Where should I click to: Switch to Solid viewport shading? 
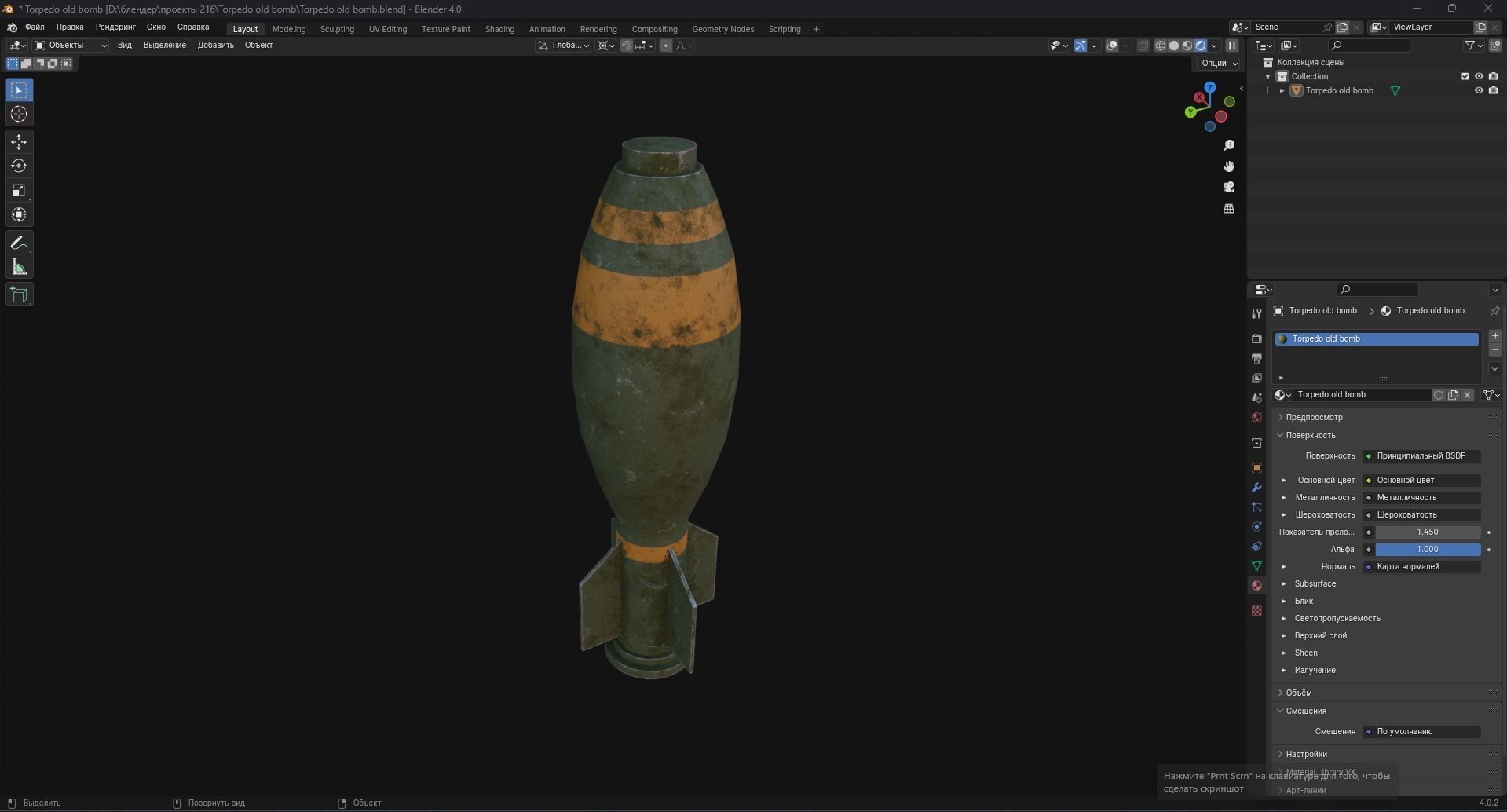click(x=1173, y=46)
